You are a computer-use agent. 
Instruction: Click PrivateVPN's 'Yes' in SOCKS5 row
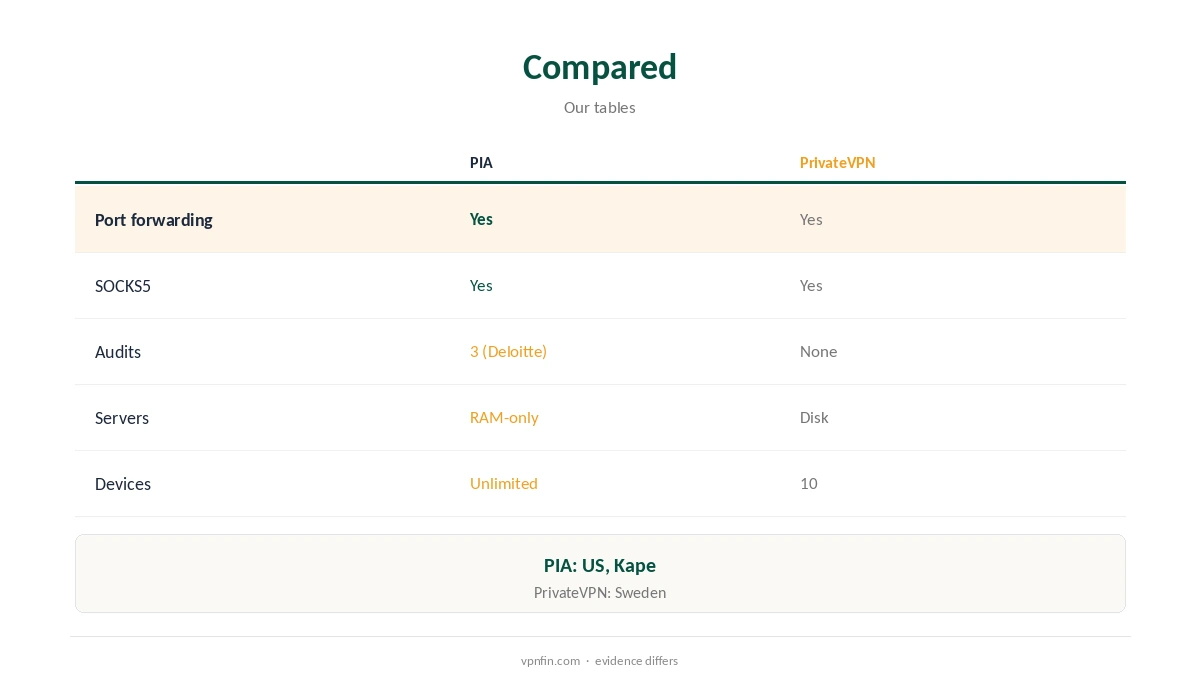tap(811, 285)
